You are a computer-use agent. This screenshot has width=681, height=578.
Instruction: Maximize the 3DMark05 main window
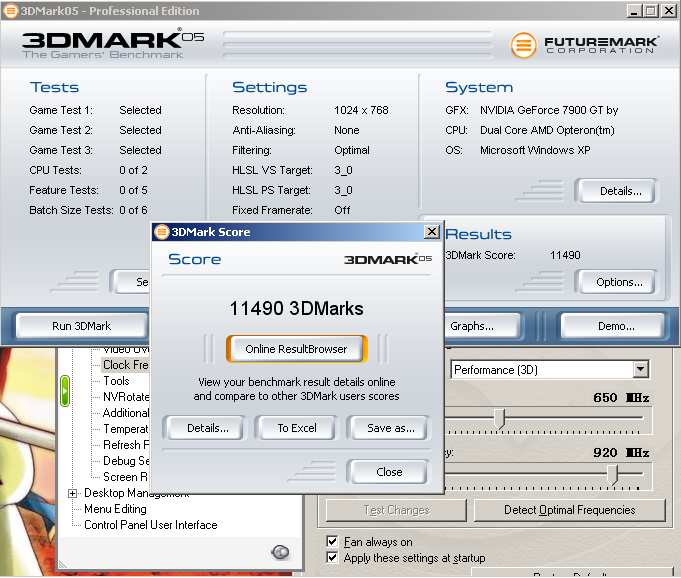tap(651, 11)
